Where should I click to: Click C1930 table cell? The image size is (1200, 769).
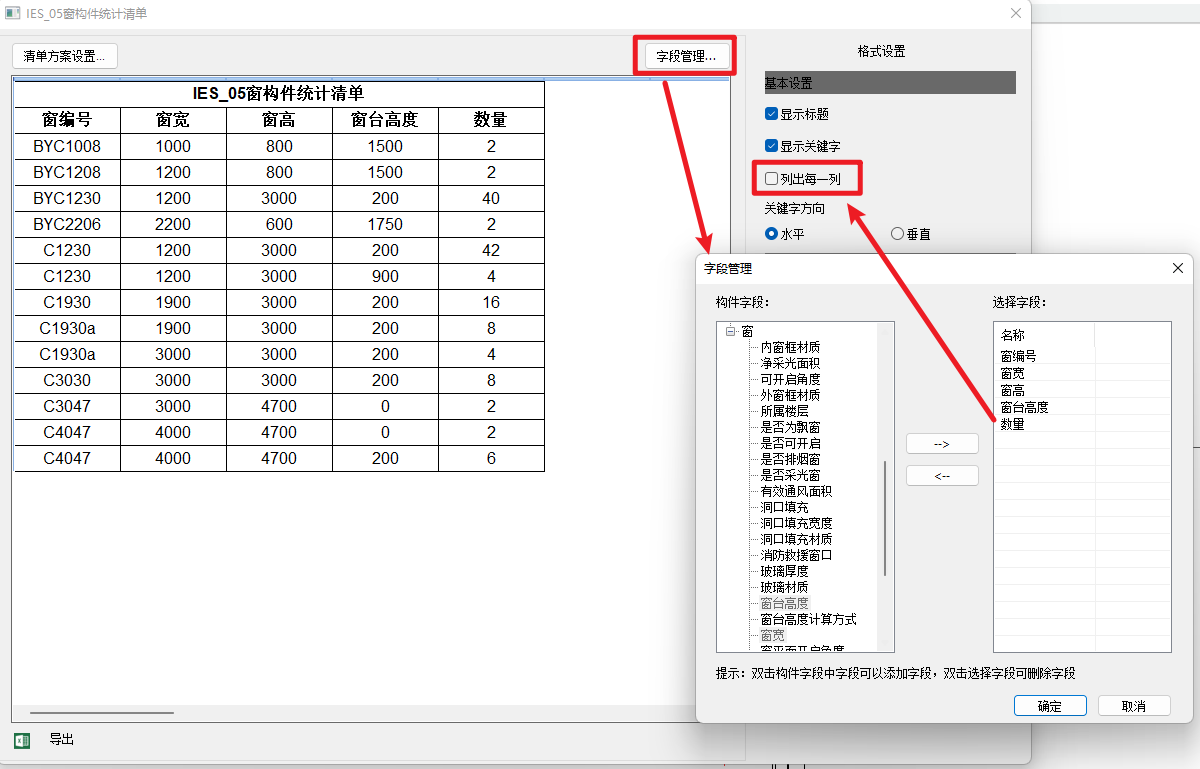coord(67,302)
